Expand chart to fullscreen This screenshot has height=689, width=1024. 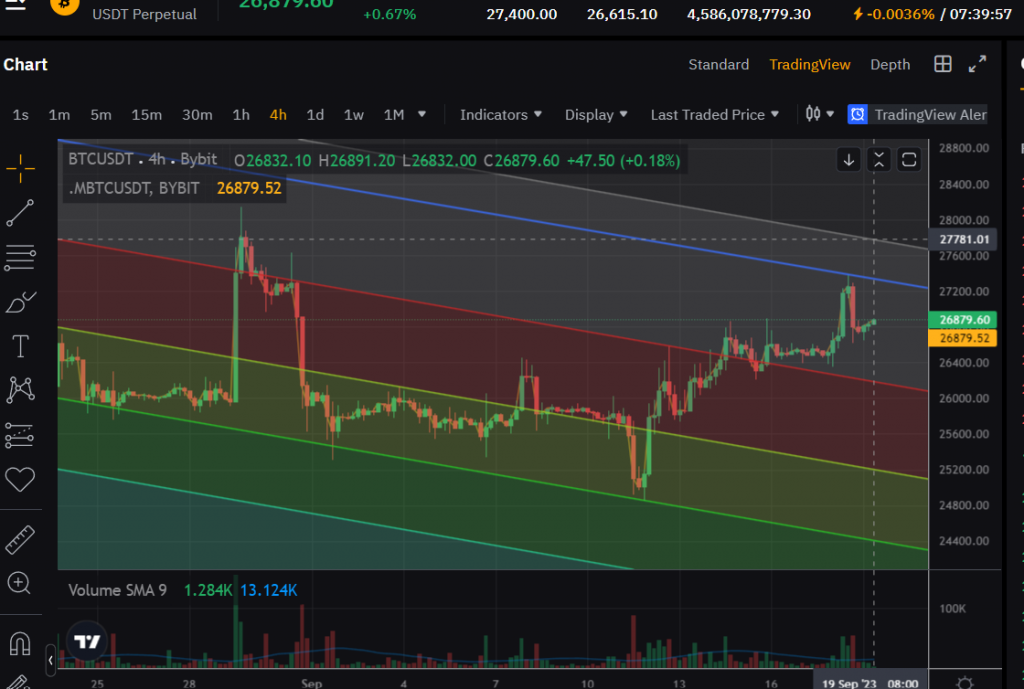tap(977, 64)
